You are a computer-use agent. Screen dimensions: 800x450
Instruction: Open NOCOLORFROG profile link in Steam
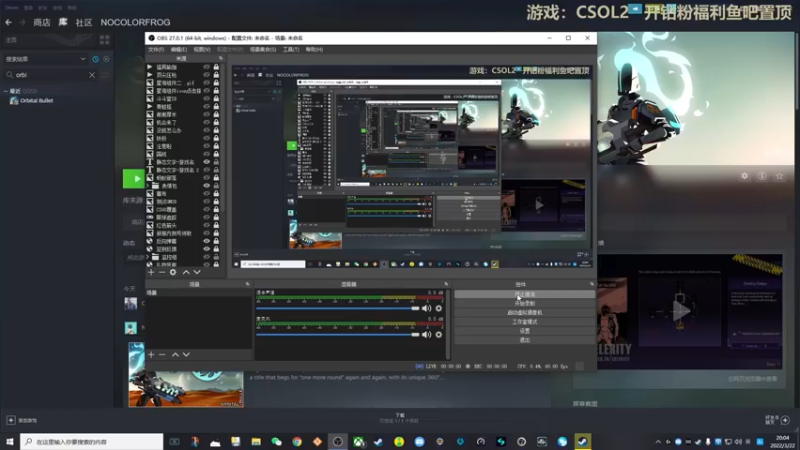(x=135, y=22)
